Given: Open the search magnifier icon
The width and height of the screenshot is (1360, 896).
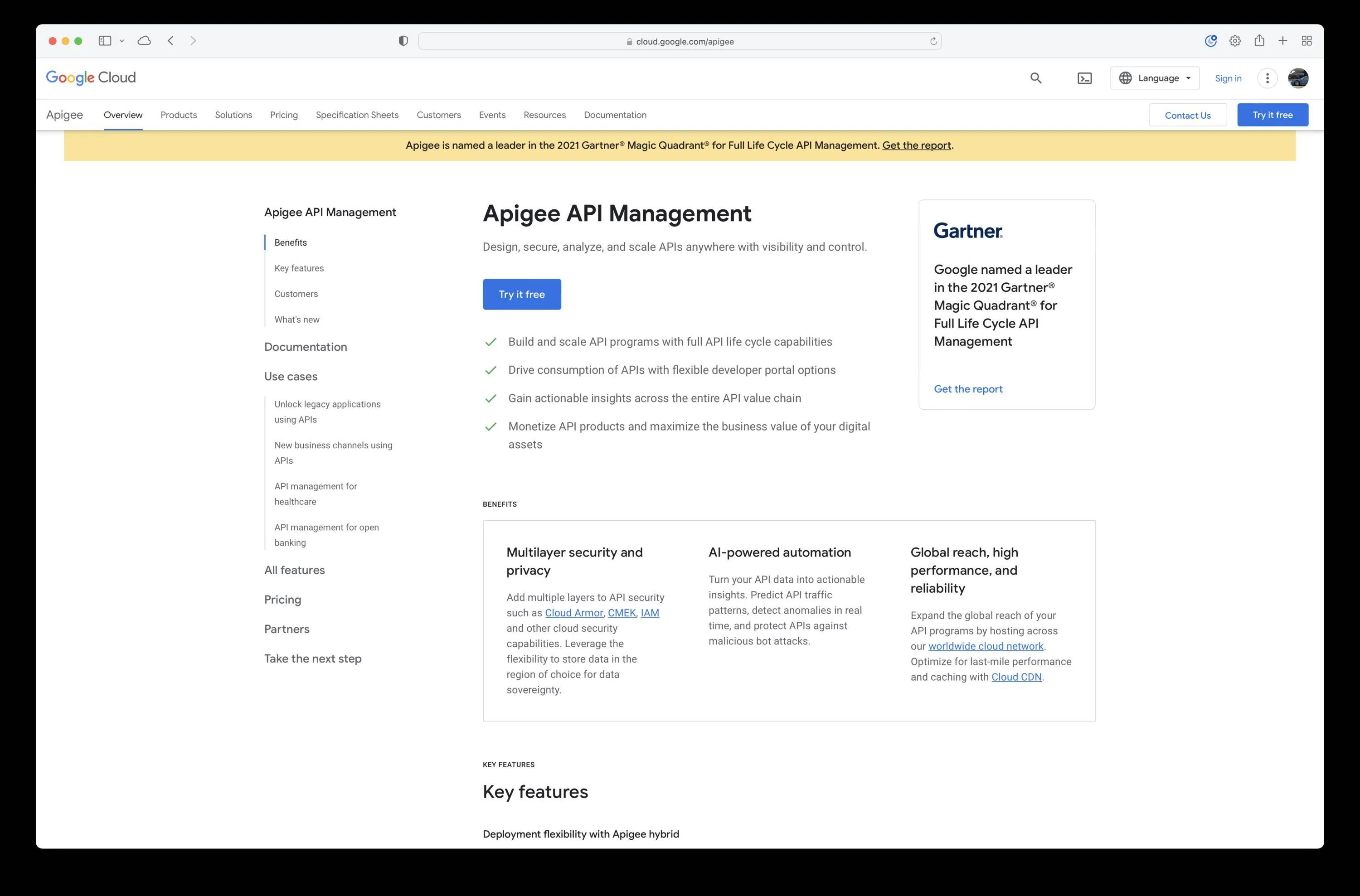Looking at the screenshot, I should click(1035, 78).
